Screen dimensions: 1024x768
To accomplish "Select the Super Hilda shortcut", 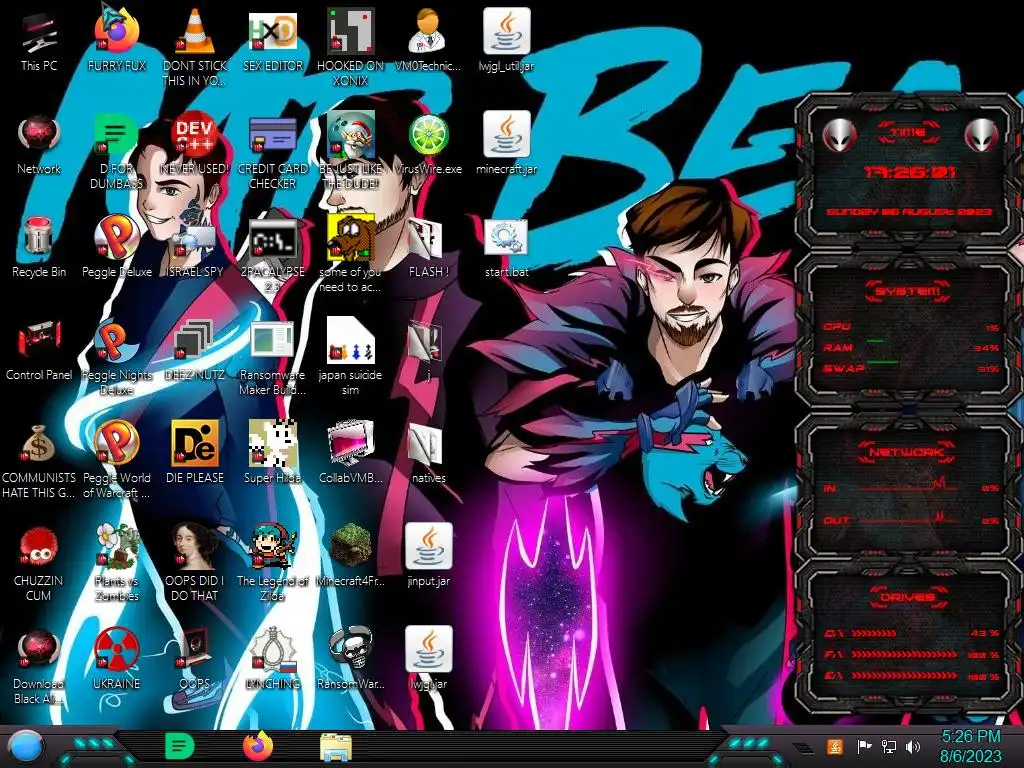I will [x=273, y=444].
